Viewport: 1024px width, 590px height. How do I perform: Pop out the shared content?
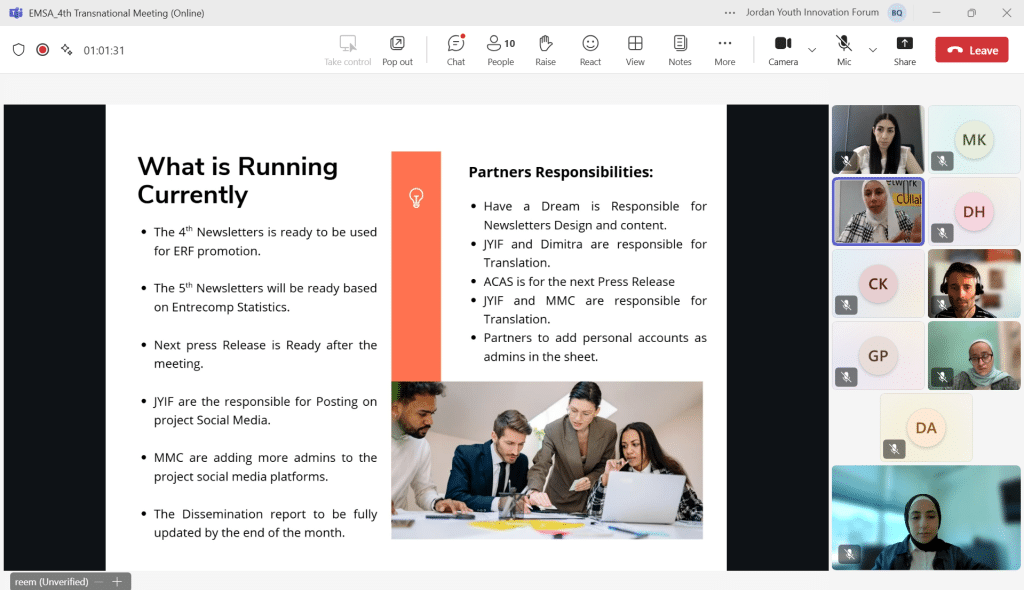(397, 50)
